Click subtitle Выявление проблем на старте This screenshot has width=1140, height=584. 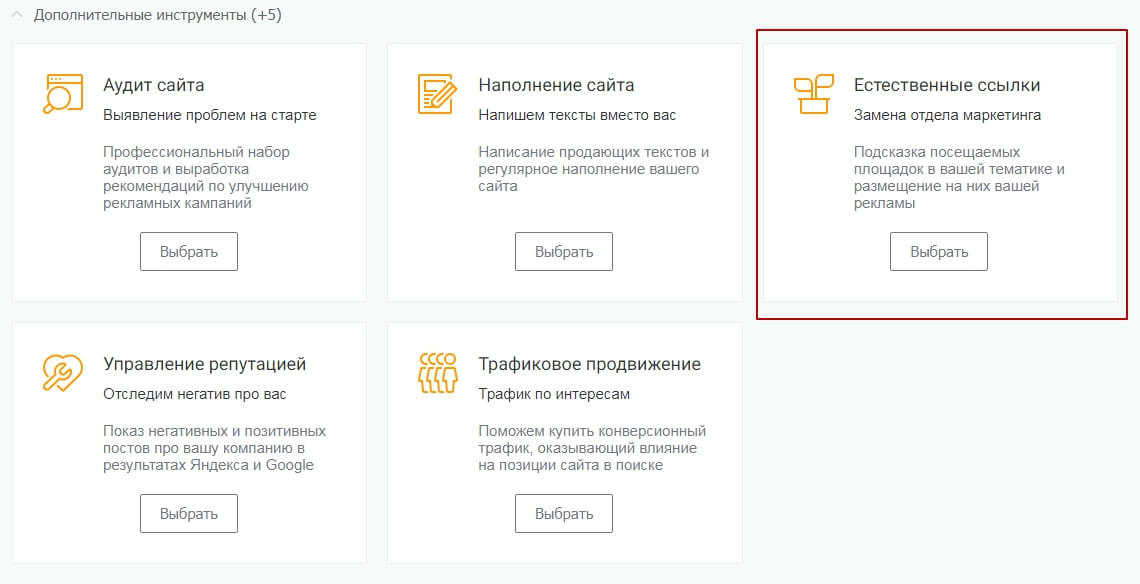pyautogui.click(x=210, y=115)
